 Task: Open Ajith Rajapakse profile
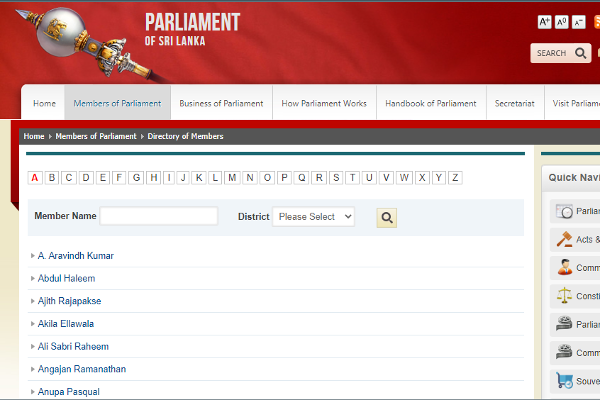coord(69,301)
